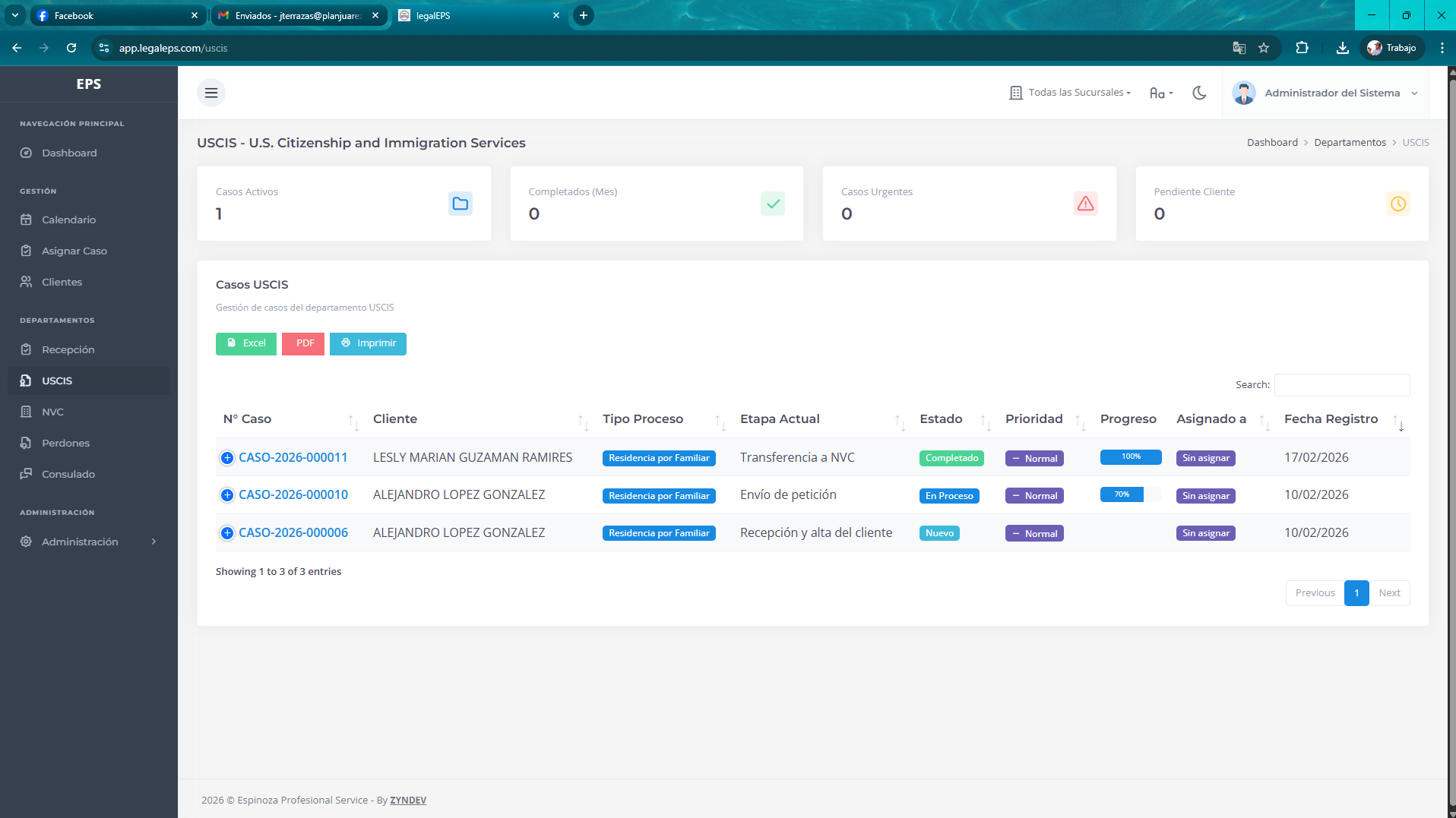1456x818 pixels.
Task: Click the Imprimir print button
Action: pyautogui.click(x=368, y=343)
